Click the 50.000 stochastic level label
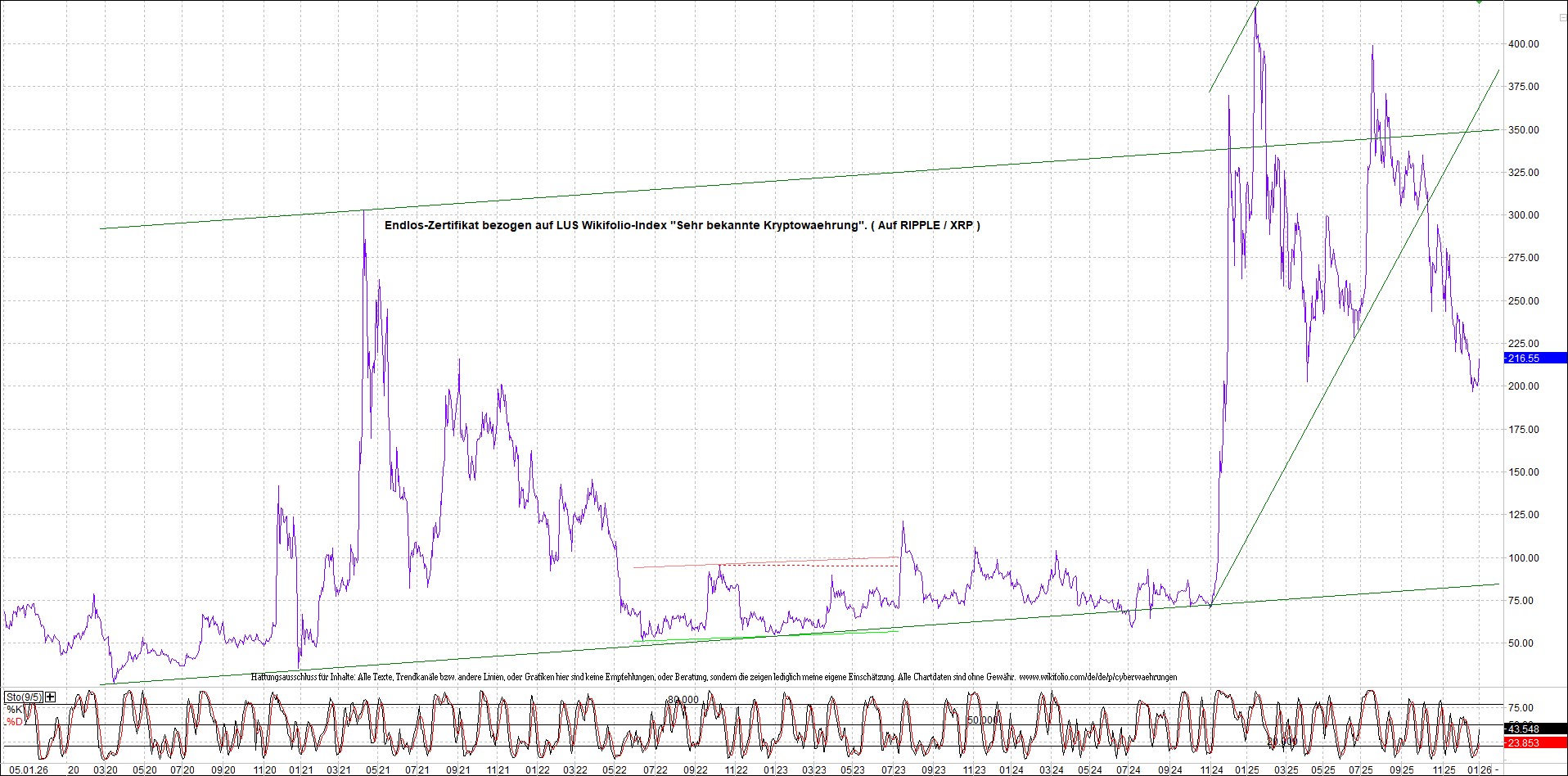Viewport: 1568px width, 776px height. click(x=983, y=720)
